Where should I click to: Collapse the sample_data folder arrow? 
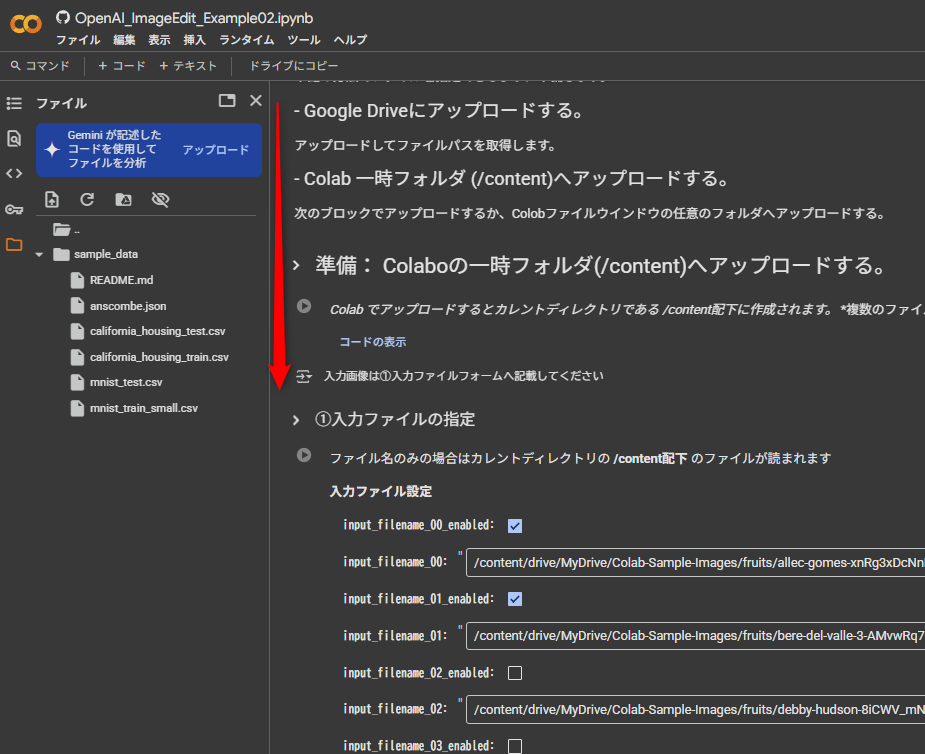pyautogui.click(x=40, y=255)
